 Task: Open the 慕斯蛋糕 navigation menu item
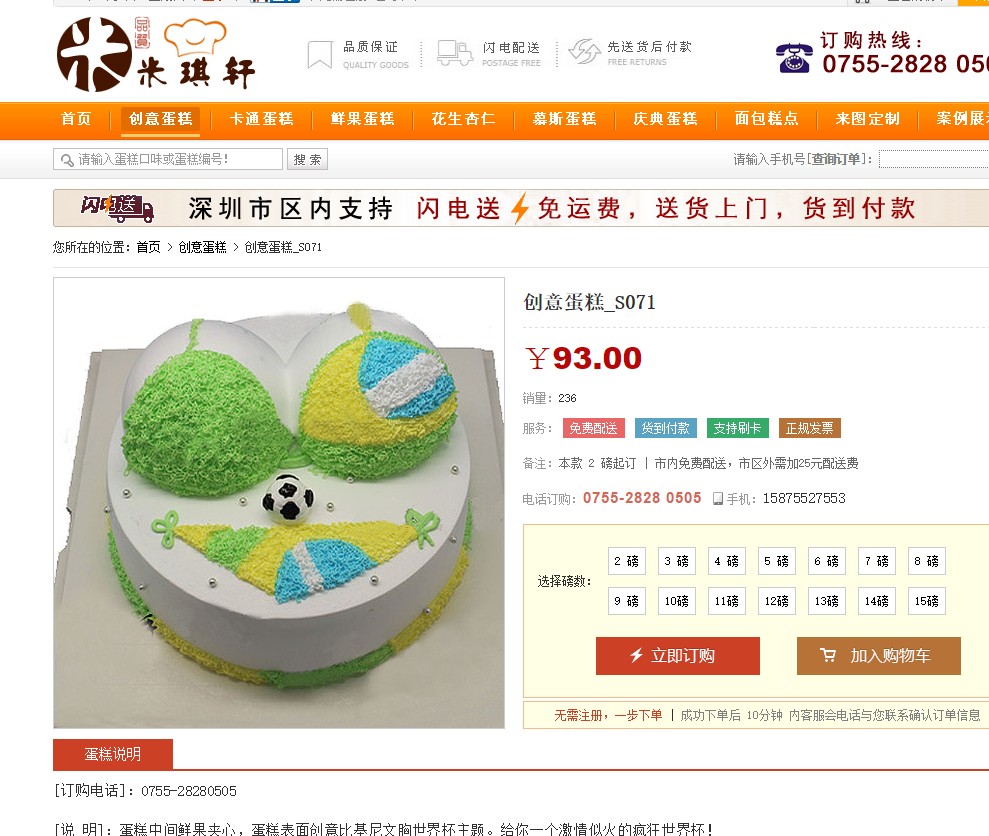(x=564, y=119)
